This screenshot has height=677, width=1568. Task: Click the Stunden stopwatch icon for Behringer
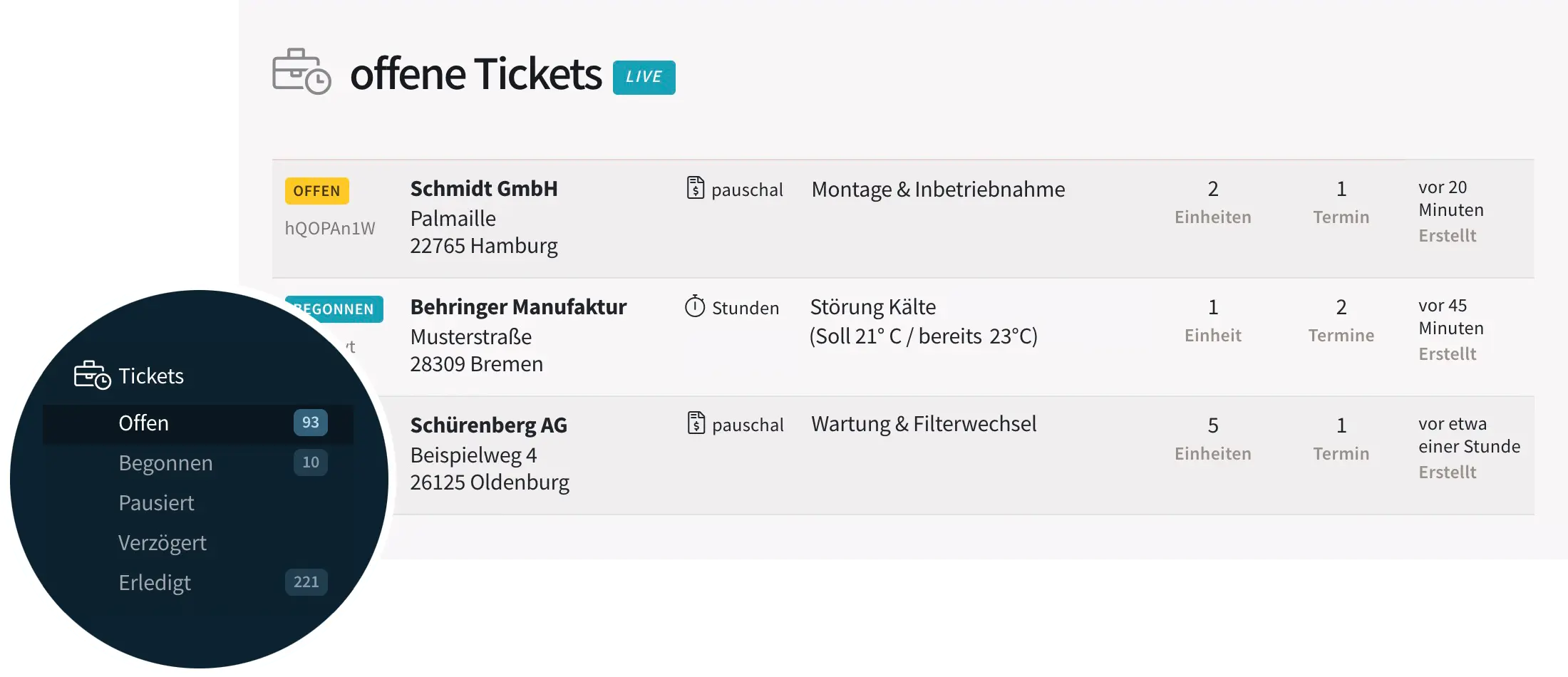coord(695,306)
